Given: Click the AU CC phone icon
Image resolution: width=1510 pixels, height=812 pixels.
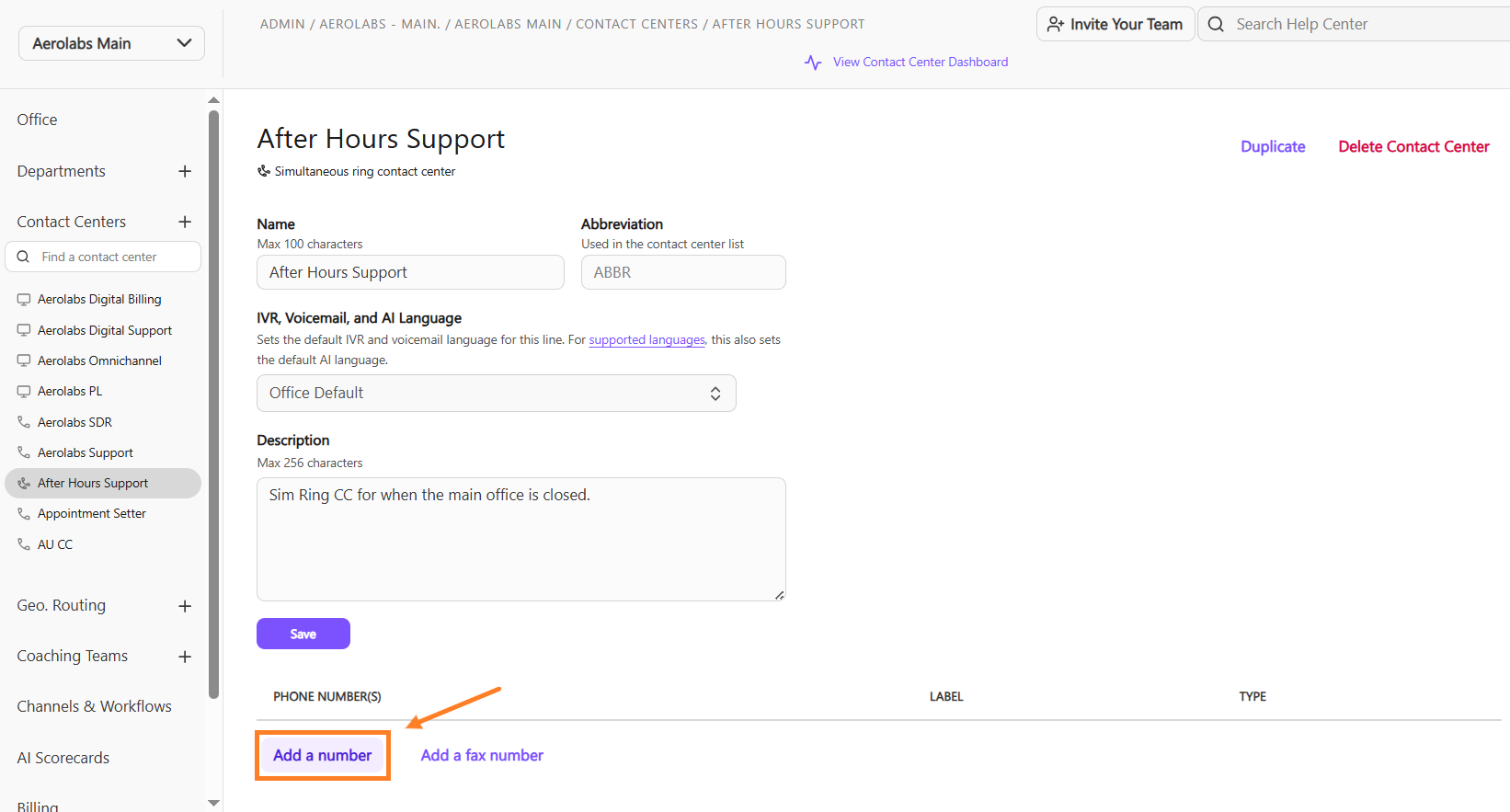Looking at the screenshot, I should click(x=24, y=544).
